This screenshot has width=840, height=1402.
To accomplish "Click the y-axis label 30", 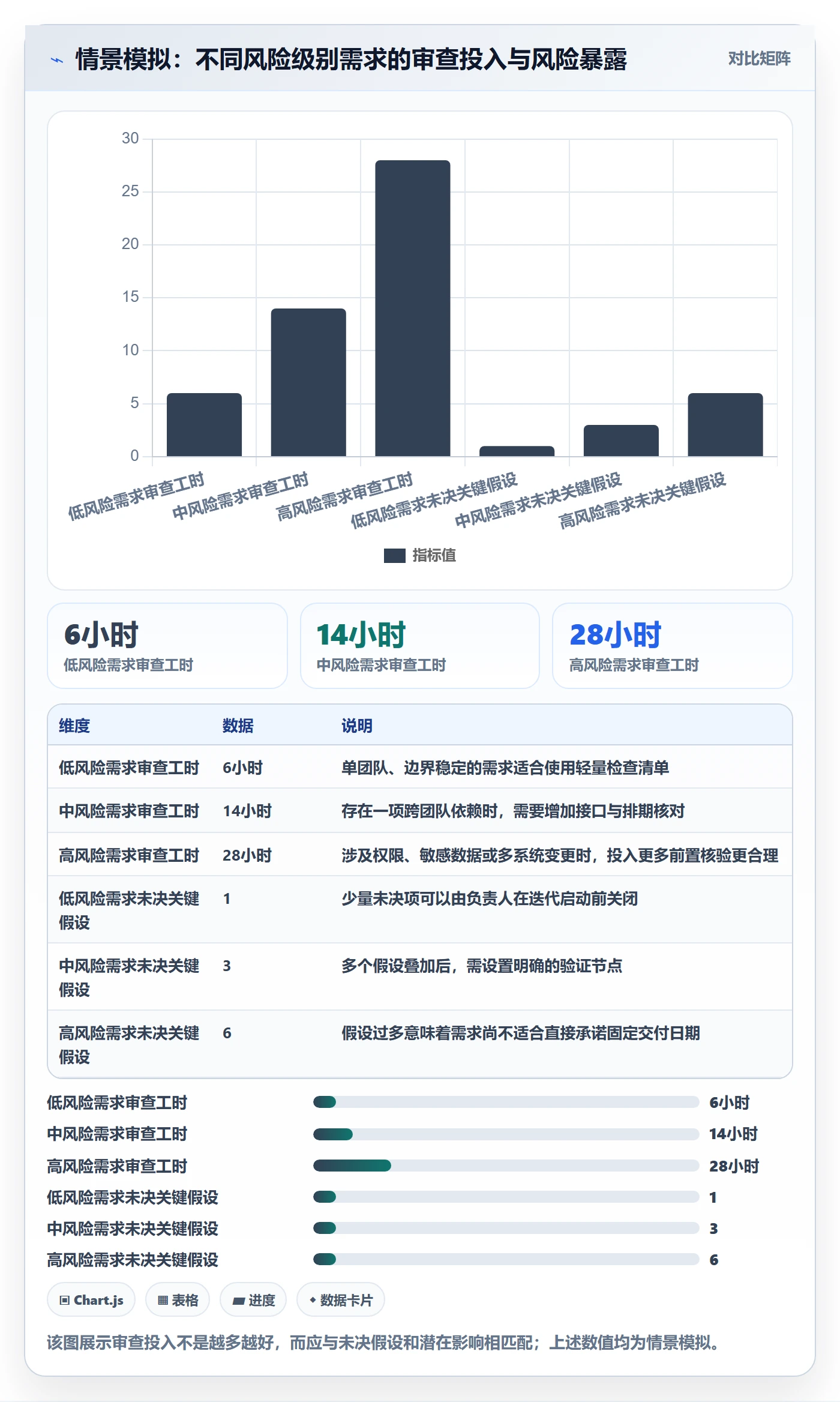I will [130, 139].
